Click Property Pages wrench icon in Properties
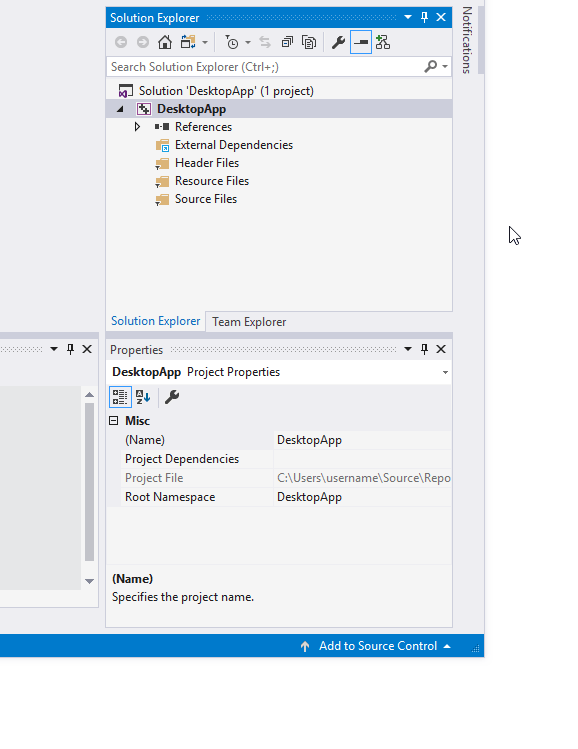The width and height of the screenshot is (578, 749). click(x=172, y=397)
